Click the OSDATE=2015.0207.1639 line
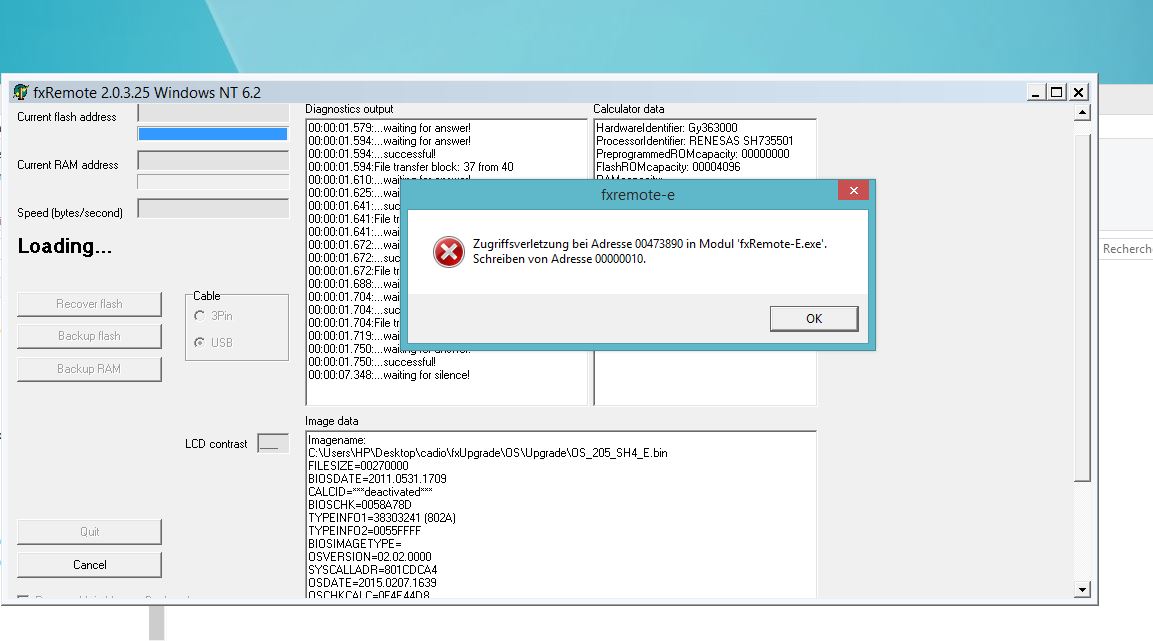Image resolution: width=1153 pixels, height=641 pixels. click(372, 583)
